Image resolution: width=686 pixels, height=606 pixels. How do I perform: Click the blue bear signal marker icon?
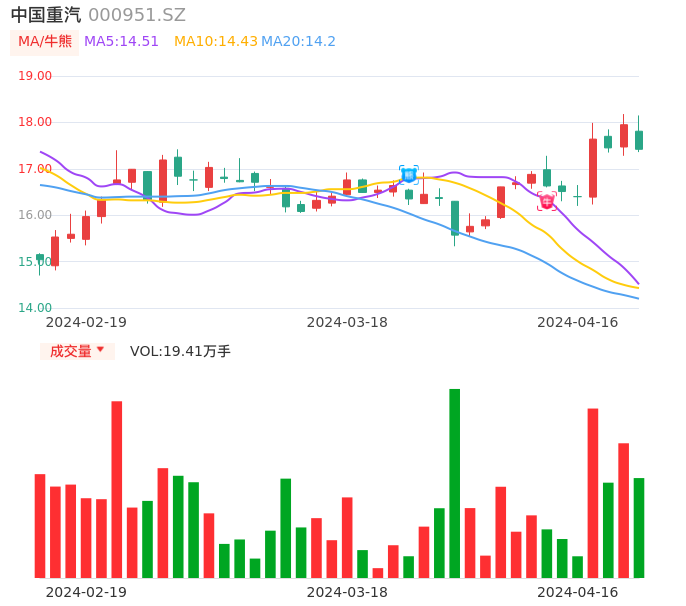click(x=409, y=175)
